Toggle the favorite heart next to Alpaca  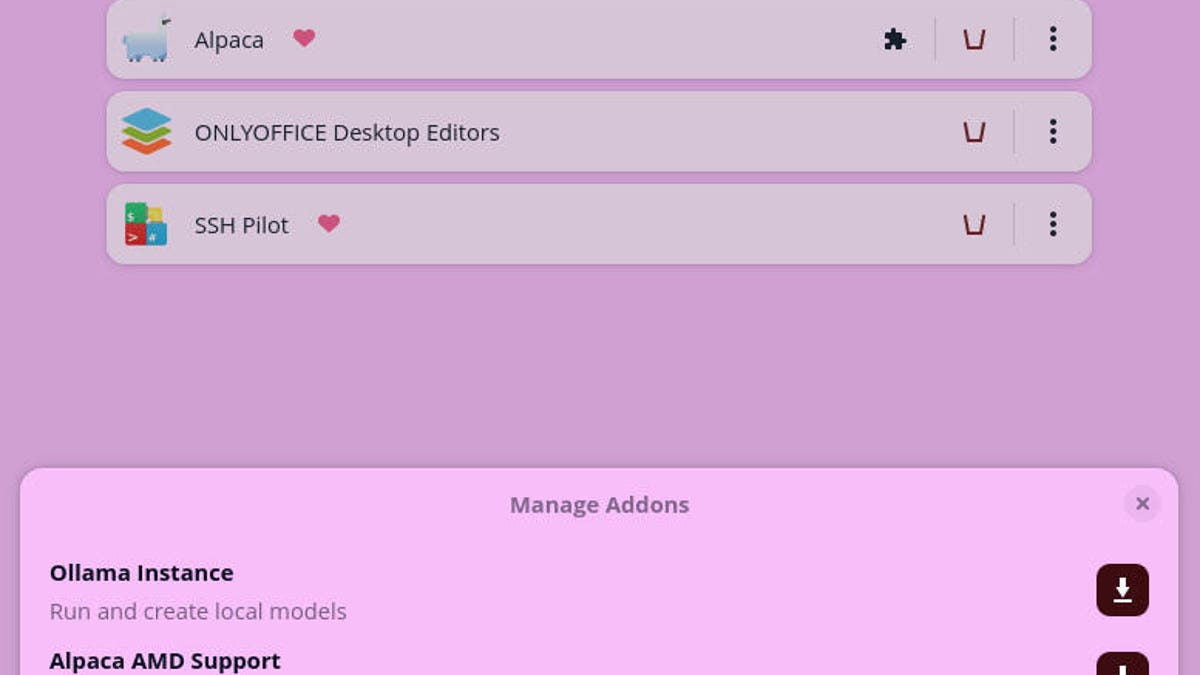[x=304, y=38]
